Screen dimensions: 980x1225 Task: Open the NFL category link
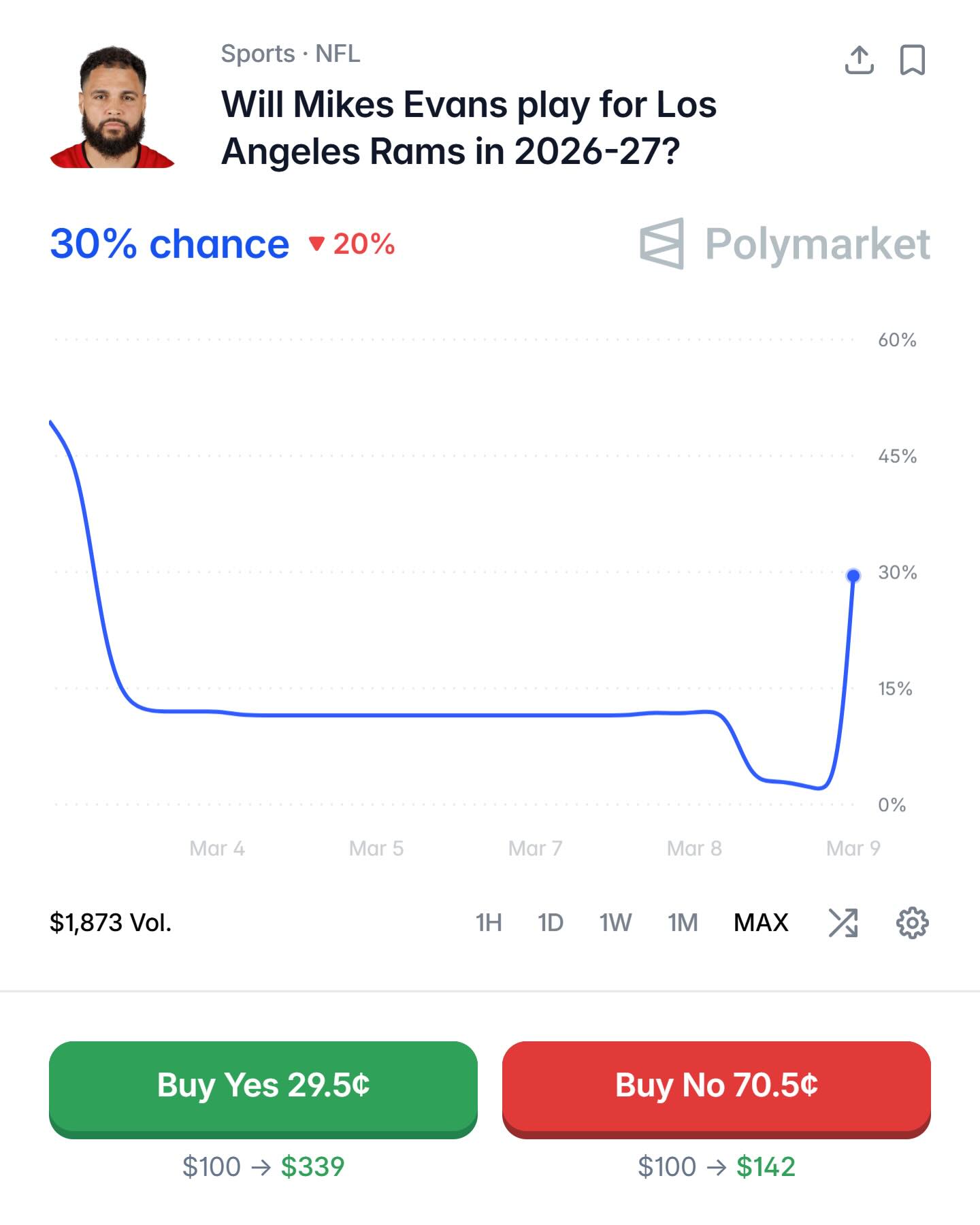click(338, 54)
